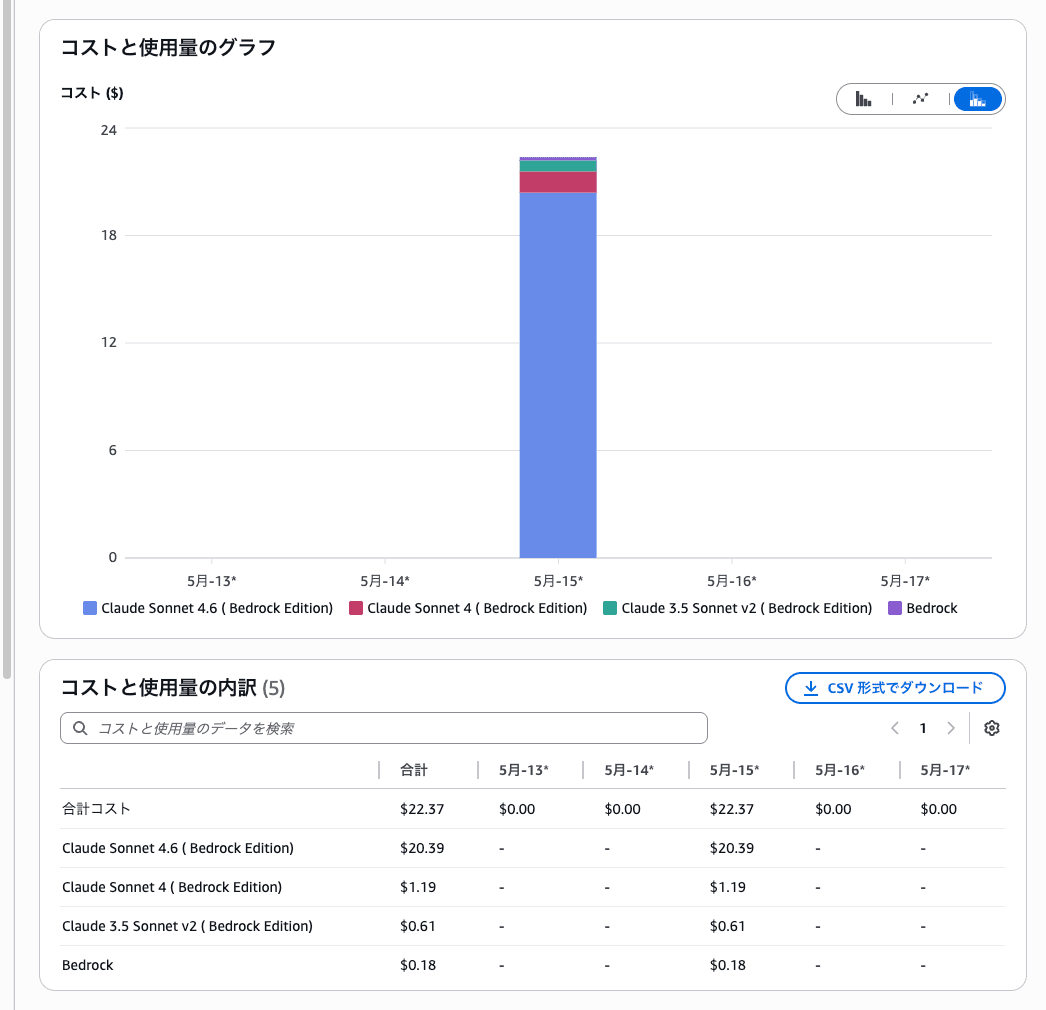Focus the cost data search field

[x=384, y=728]
